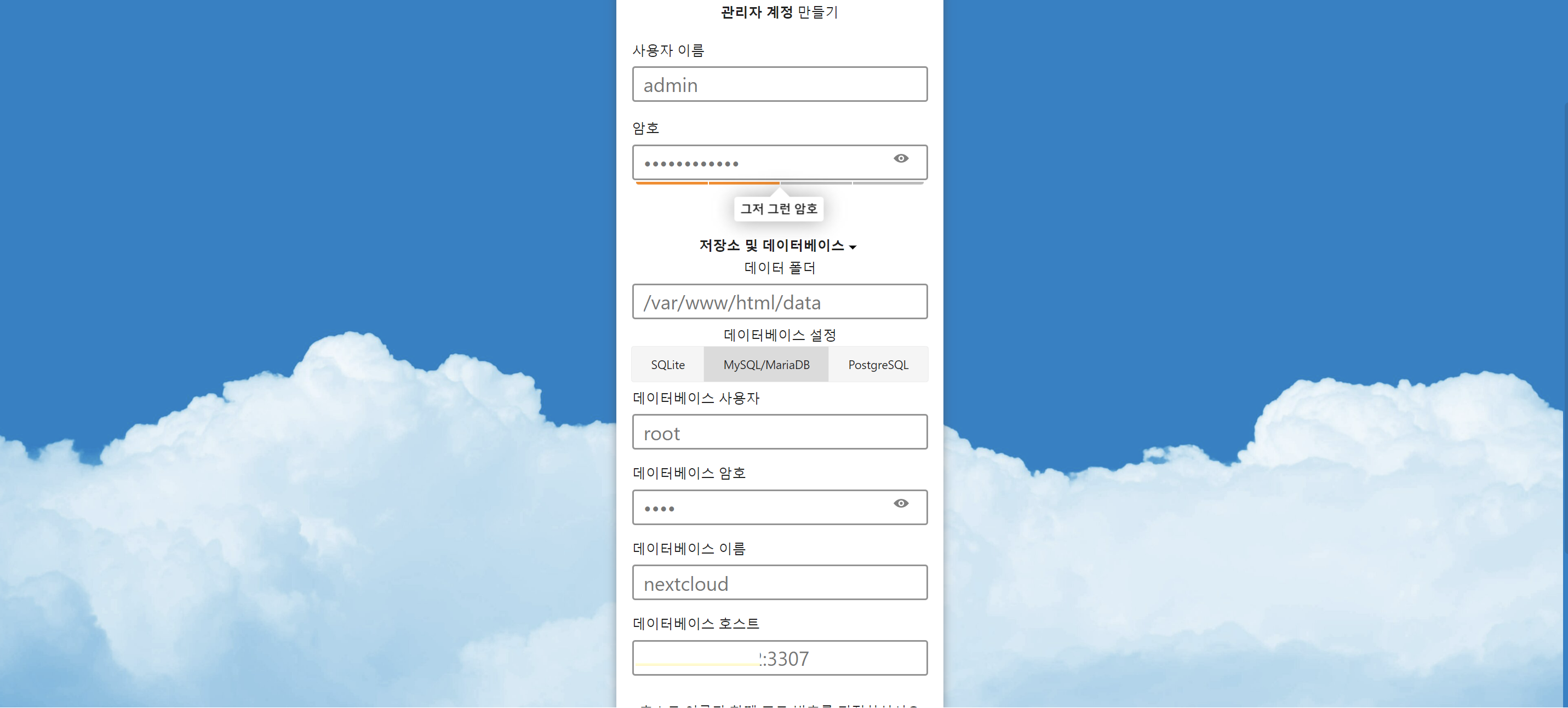Image resolution: width=1568 pixels, height=708 pixels.
Task: Click the 사용자 이름 label
Action: [x=668, y=50]
